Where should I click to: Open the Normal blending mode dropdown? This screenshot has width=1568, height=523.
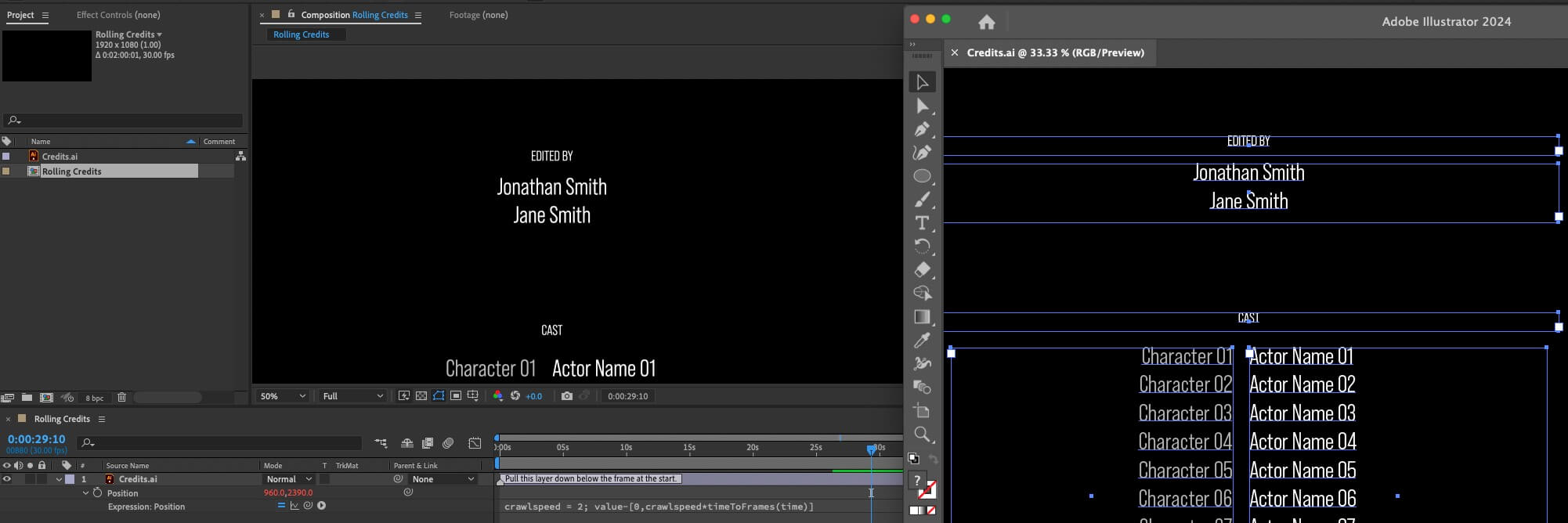pyautogui.click(x=288, y=479)
